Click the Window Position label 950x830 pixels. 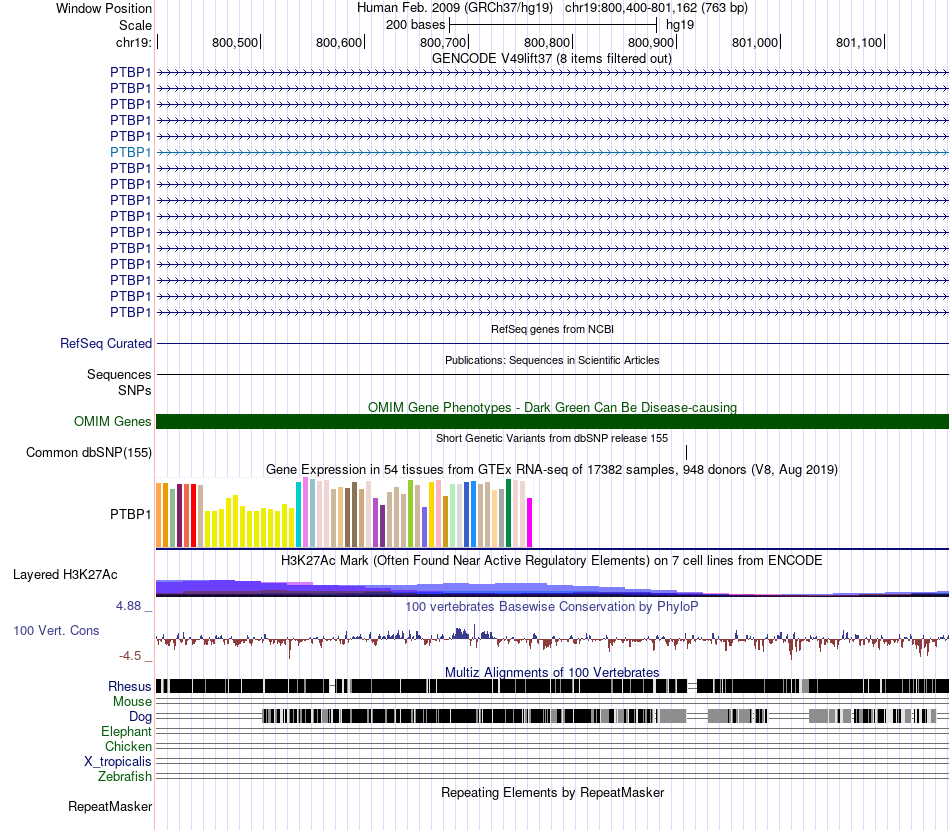coord(104,8)
